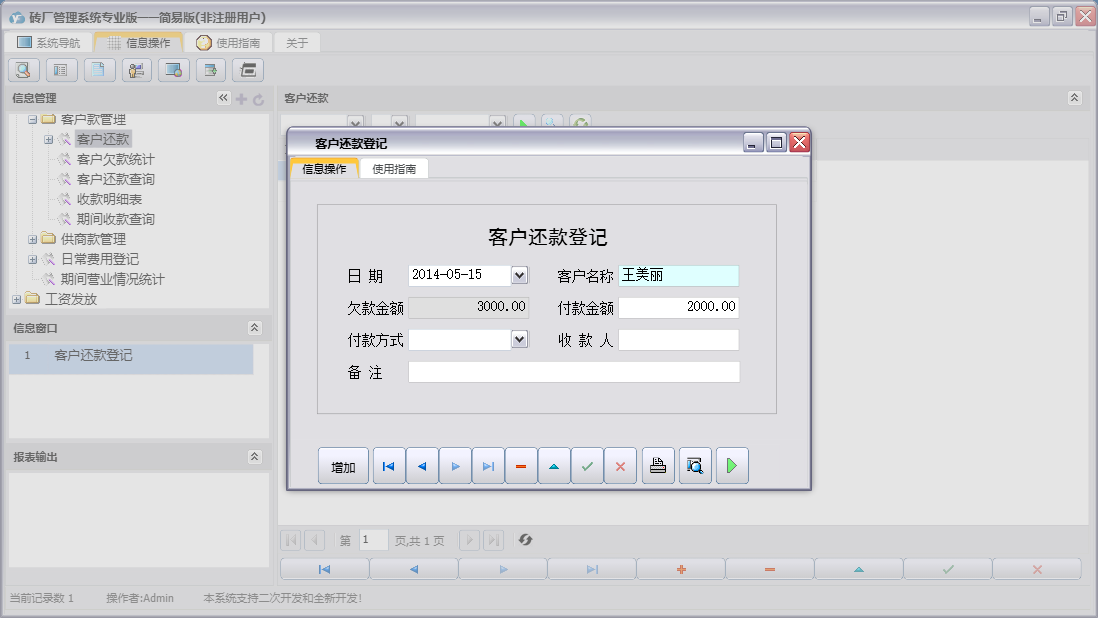This screenshot has width=1098, height=618.
Task: Click the green play arrow in the dialog
Action: [732, 466]
